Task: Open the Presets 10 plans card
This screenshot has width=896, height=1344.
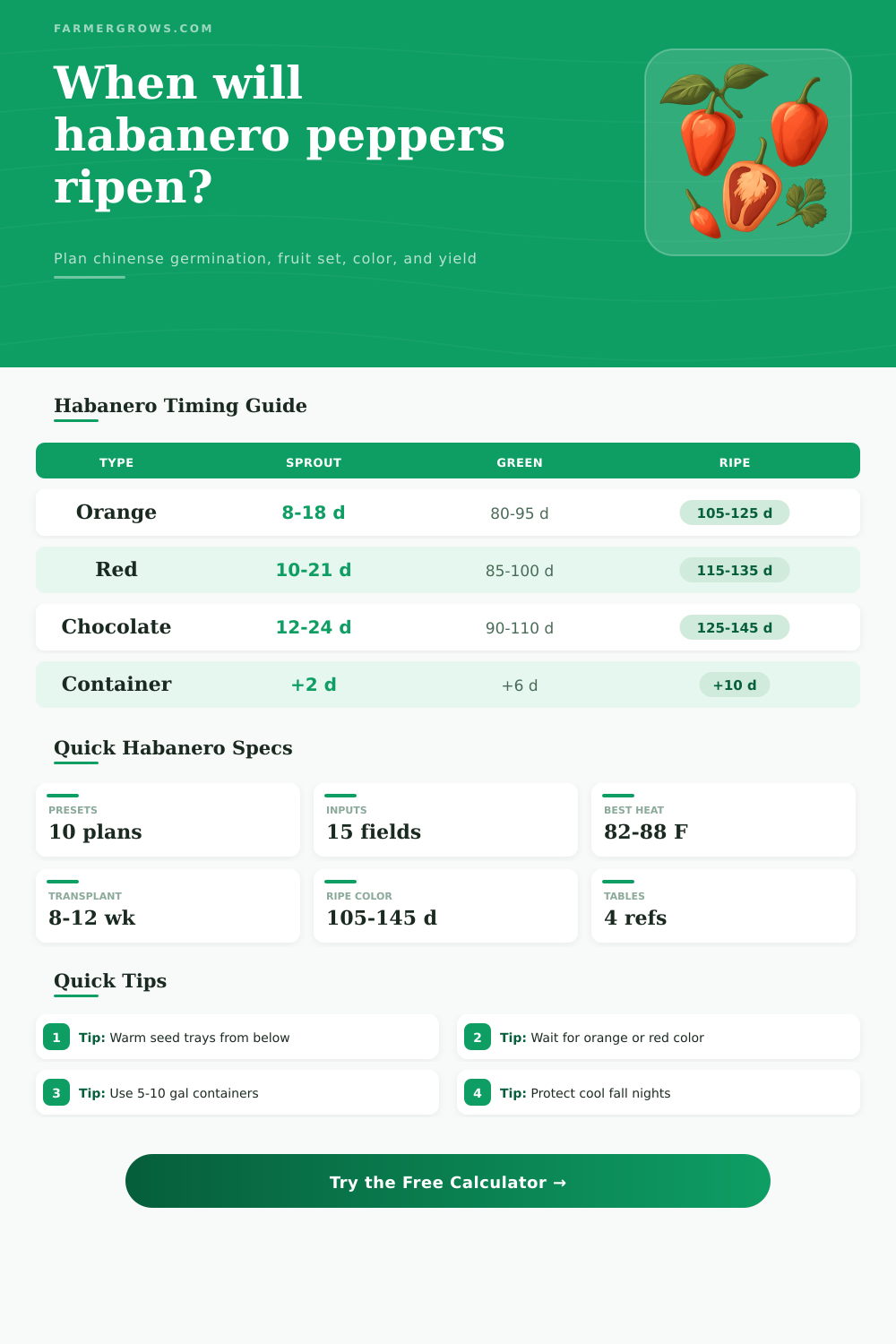Action: [x=168, y=820]
